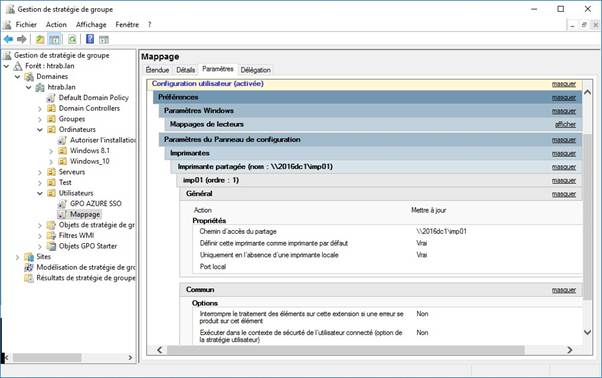Click masquer link on Imprimantes row
This screenshot has width=602, height=378.
coord(564,154)
